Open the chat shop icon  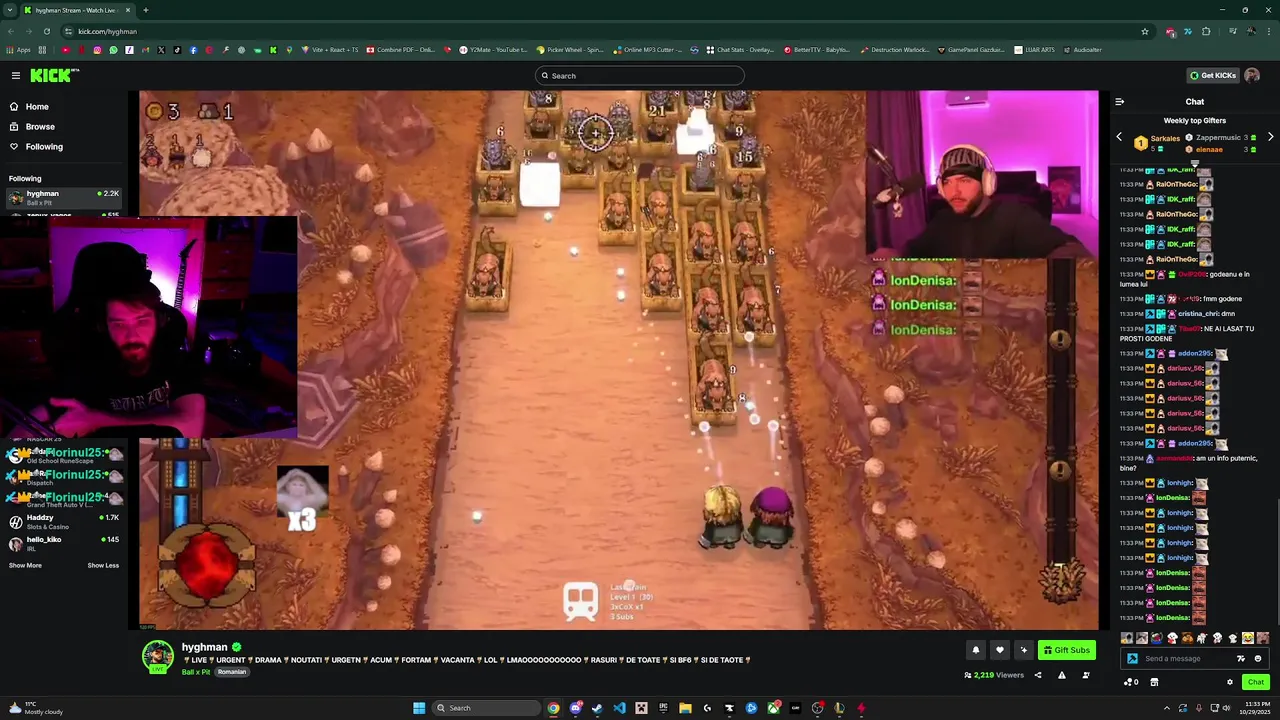(1154, 682)
